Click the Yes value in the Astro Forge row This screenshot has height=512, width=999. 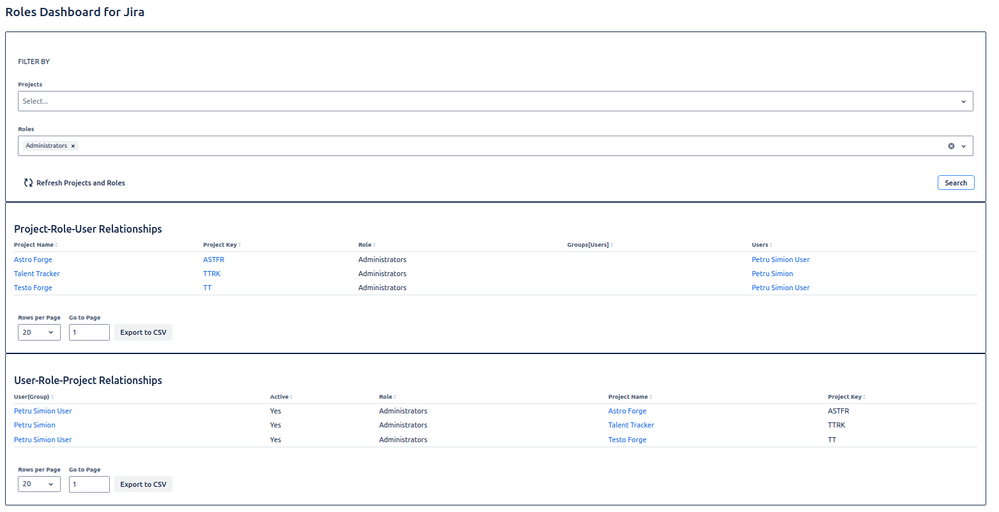tap(275, 411)
